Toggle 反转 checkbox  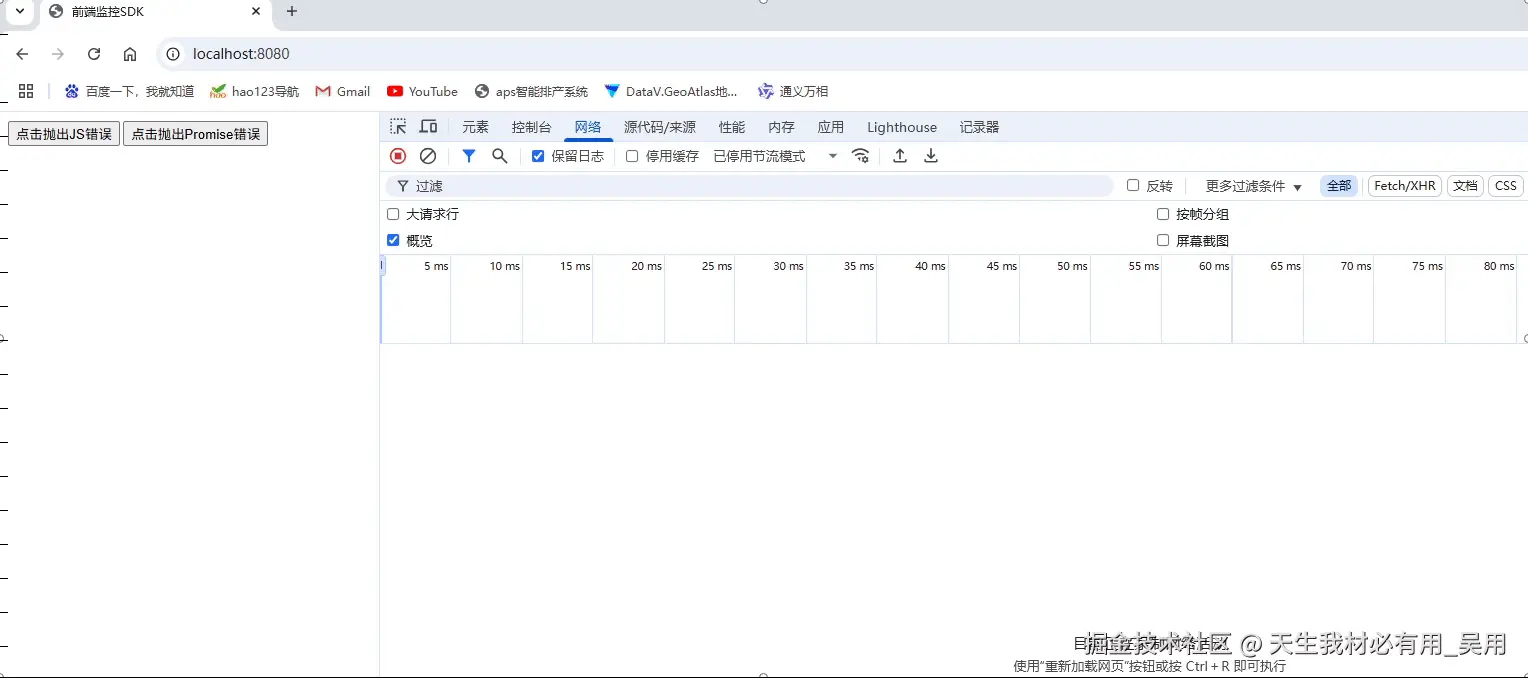(x=1133, y=185)
